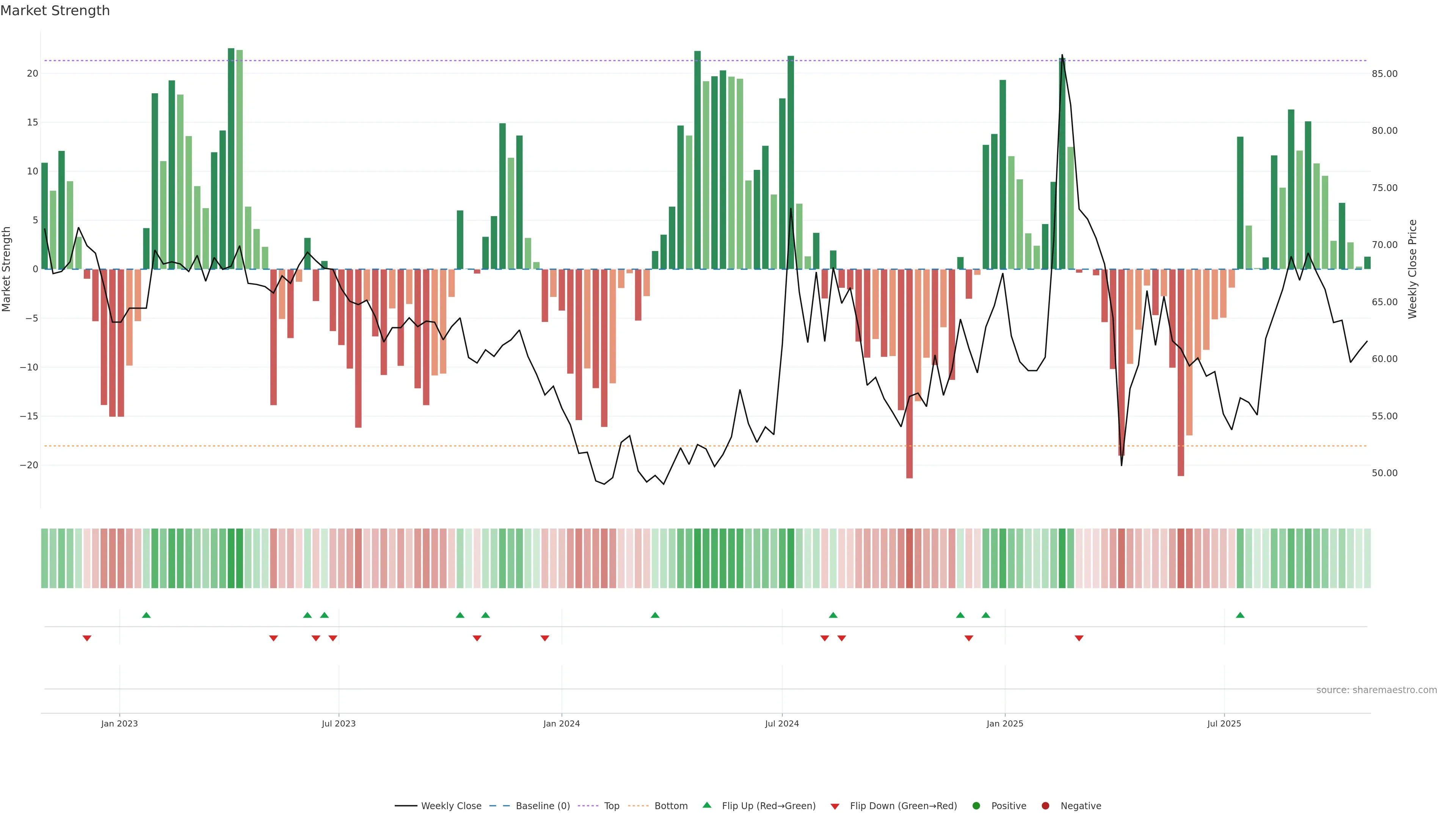1456x819 pixels.
Task: Click last flip-down marker in early 2025
Action: 1079,638
